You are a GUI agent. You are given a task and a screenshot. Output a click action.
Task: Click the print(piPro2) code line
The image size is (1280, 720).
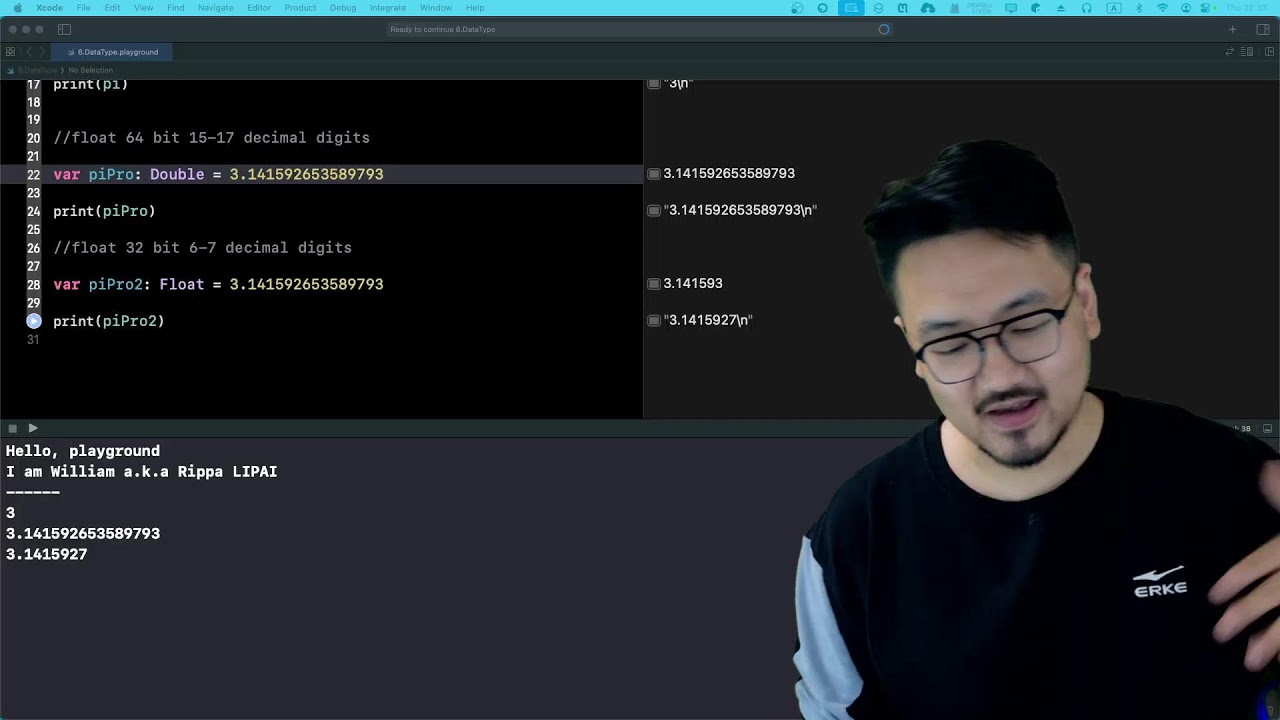109,321
